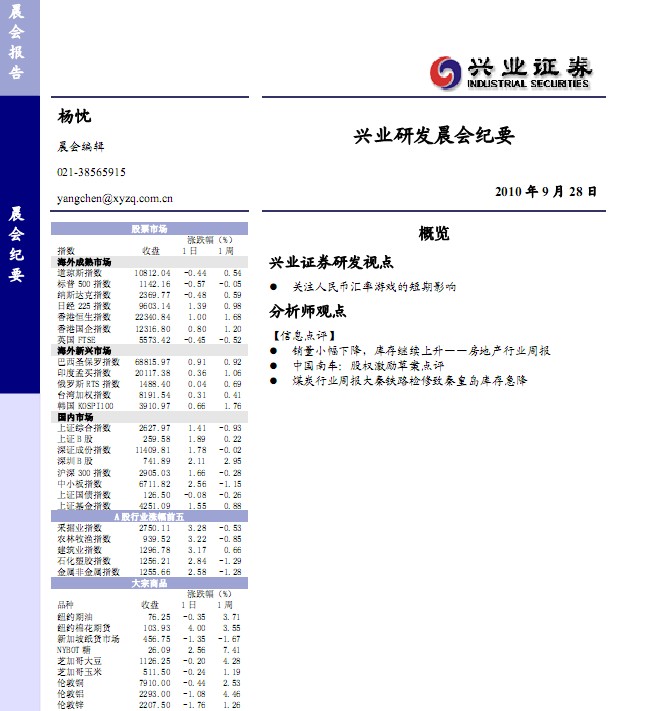Select the 煤炭行业周报 bullet line
This screenshot has width=646, height=711.
410,380
